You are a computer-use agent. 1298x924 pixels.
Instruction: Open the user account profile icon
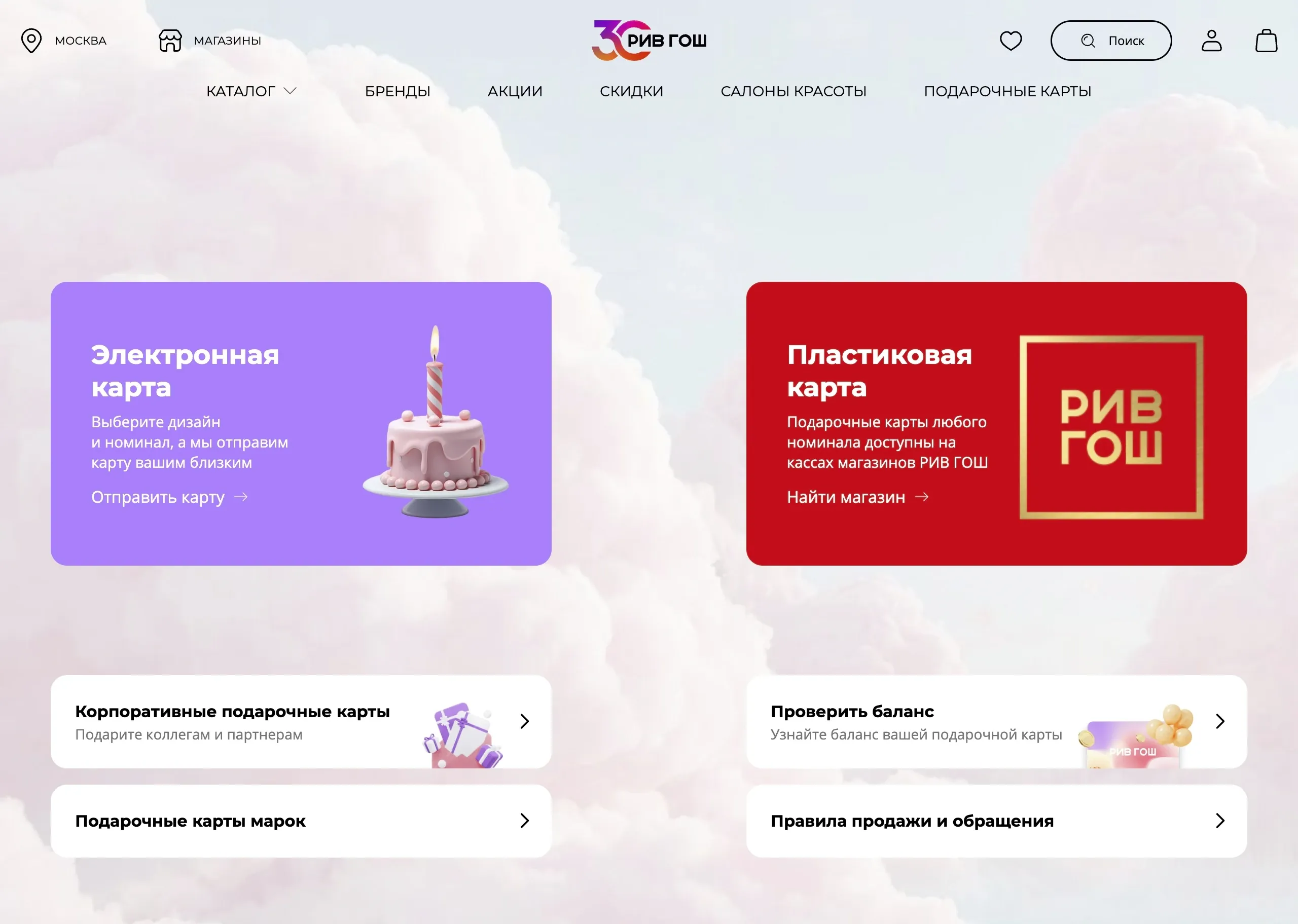coord(1211,41)
